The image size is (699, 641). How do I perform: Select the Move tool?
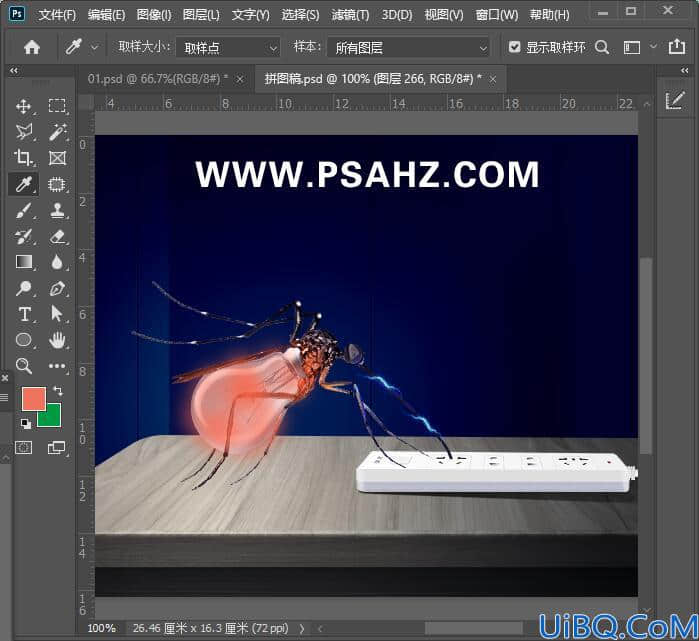click(24, 106)
